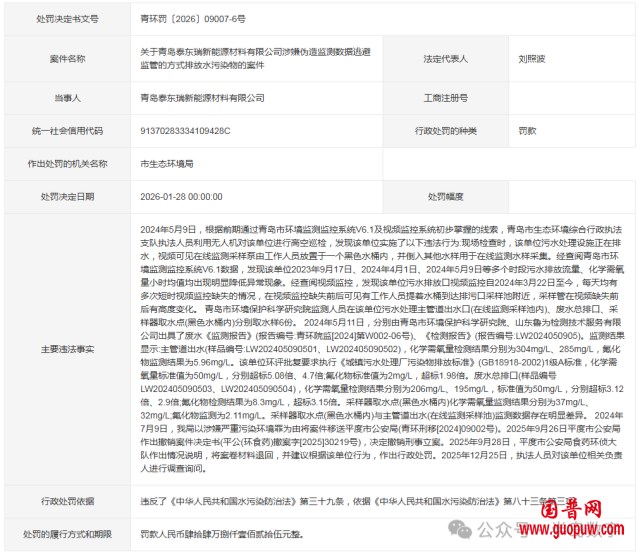
Task: Click the 处罚的履行方式和期限 label
Action: (x=67, y=534)
